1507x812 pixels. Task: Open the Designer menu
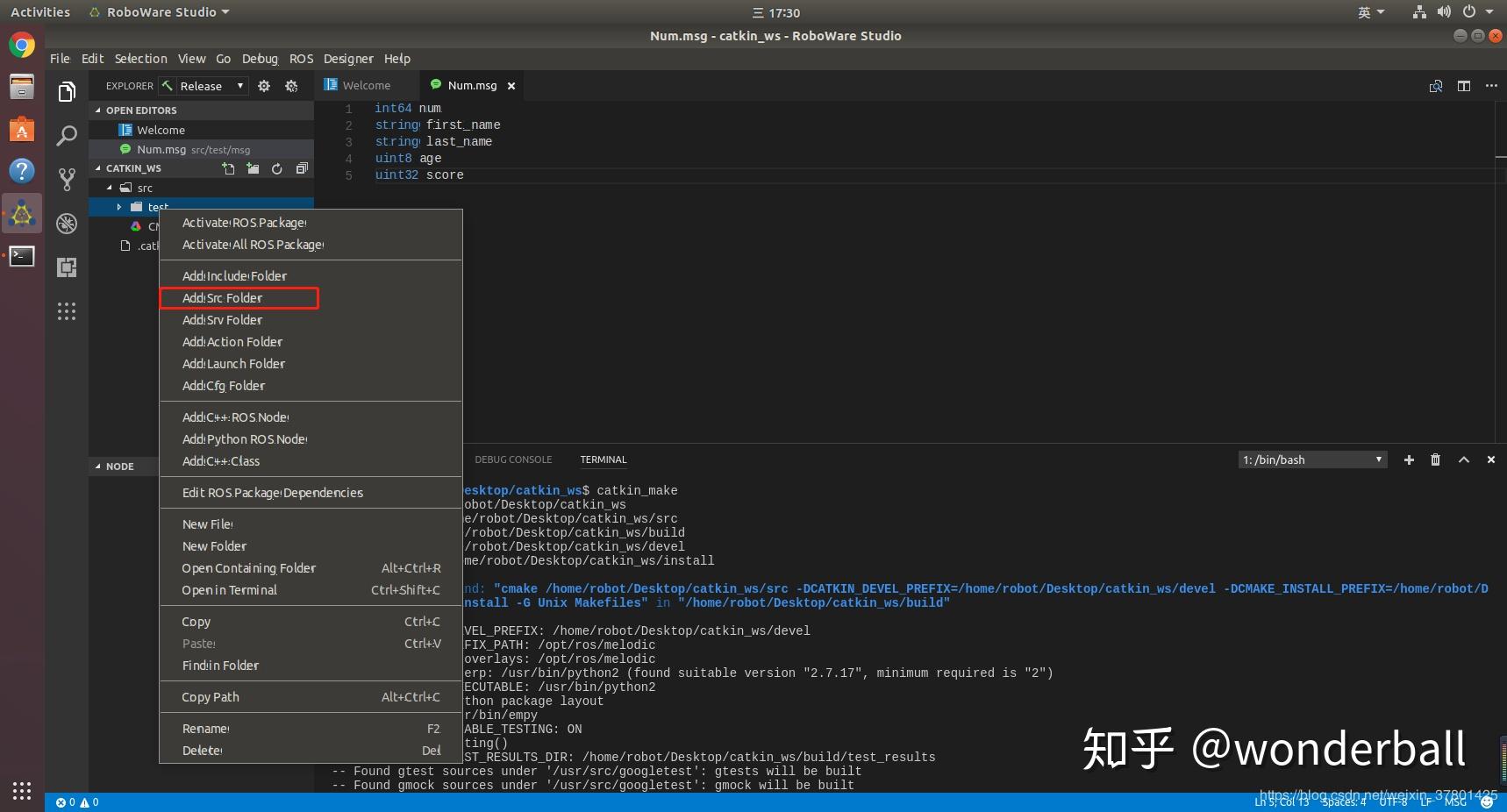point(348,59)
